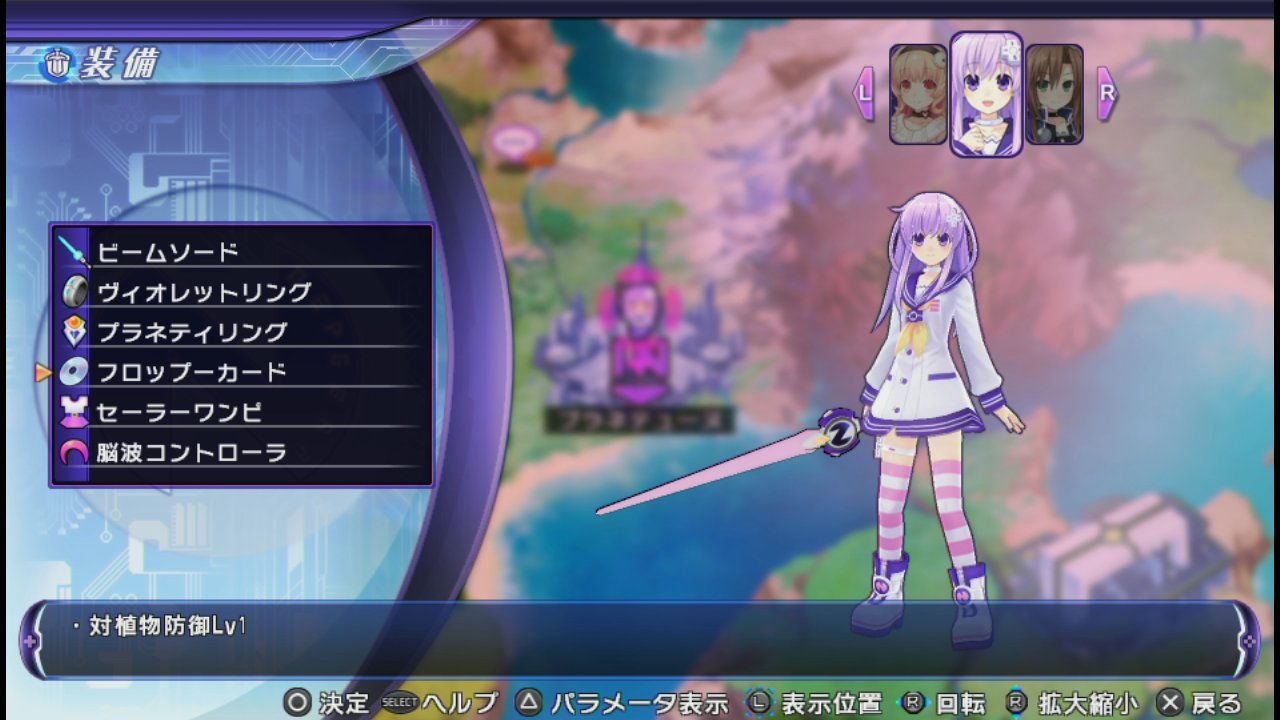1280x720 pixels.
Task: Click the R button icon for 拡大縮小
Action: coord(1017,702)
